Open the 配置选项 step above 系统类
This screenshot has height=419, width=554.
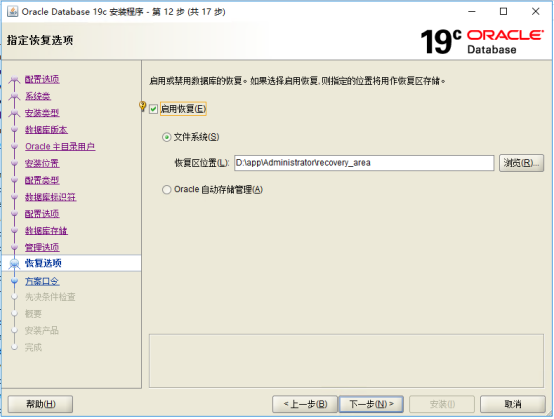(x=42, y=79)
